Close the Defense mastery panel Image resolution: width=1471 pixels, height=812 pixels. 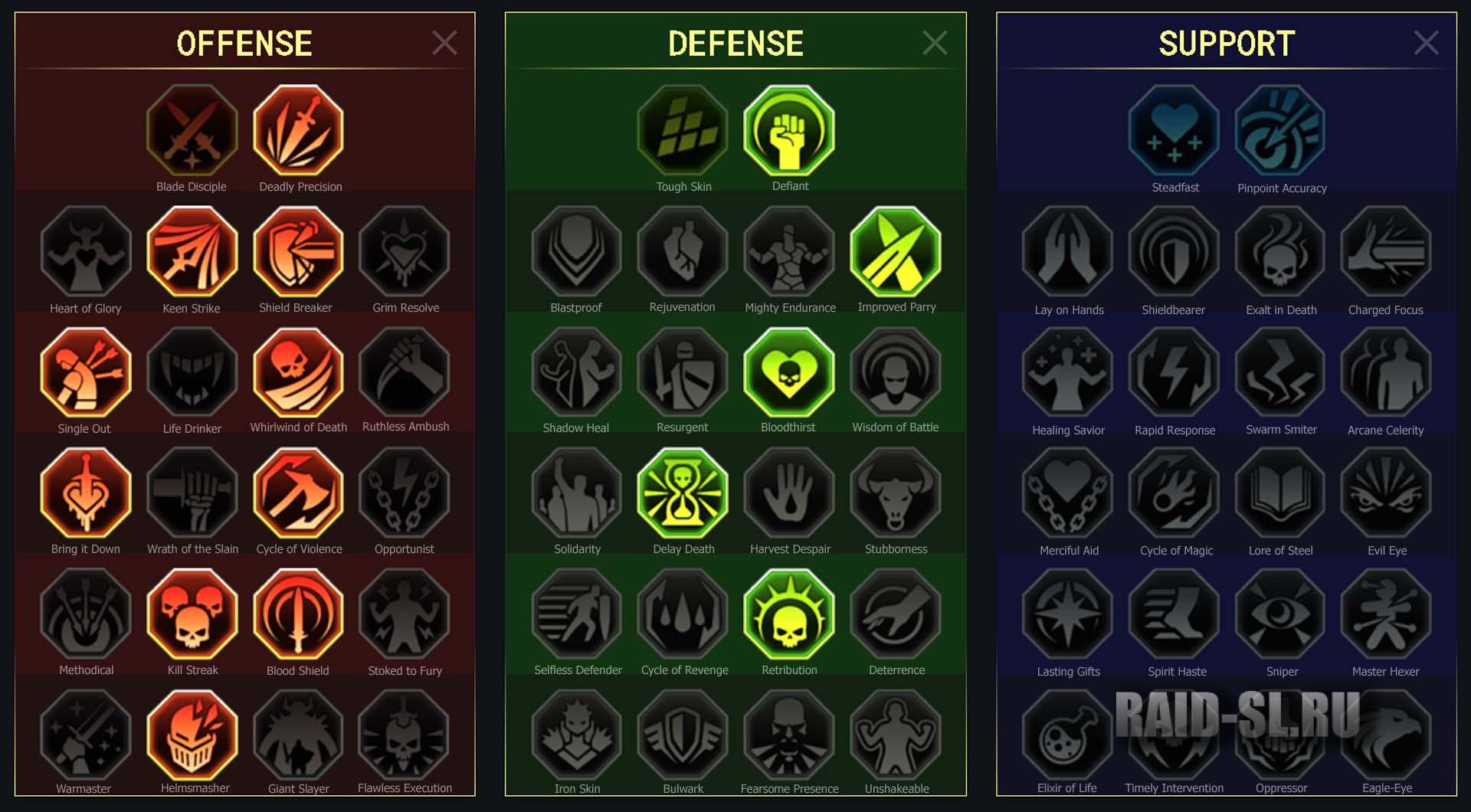935,43
